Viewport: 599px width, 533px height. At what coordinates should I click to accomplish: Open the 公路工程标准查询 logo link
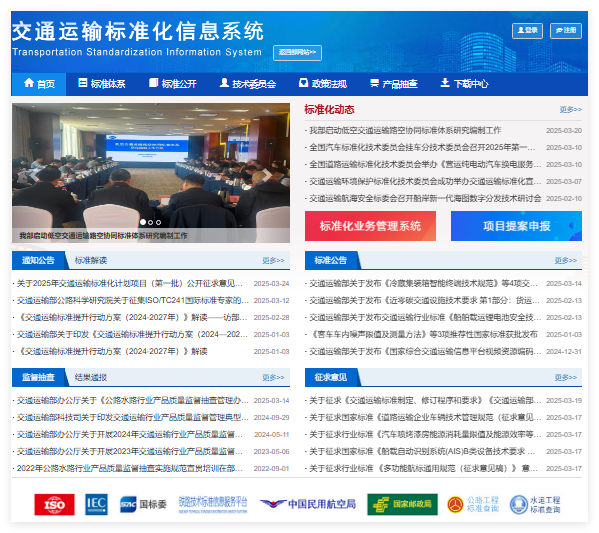click(473, 504)
